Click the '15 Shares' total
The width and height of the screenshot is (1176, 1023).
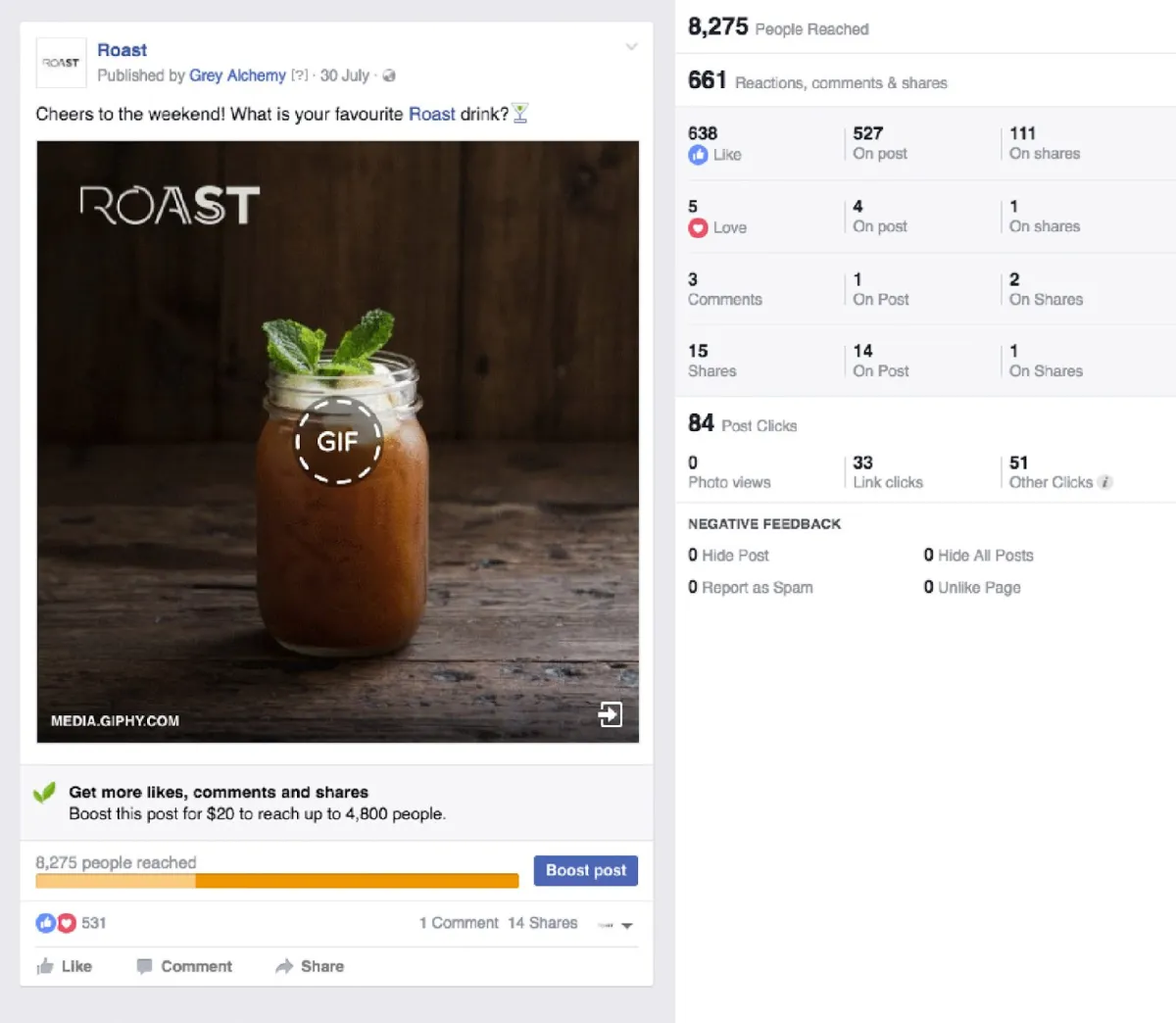pos(712,361)
